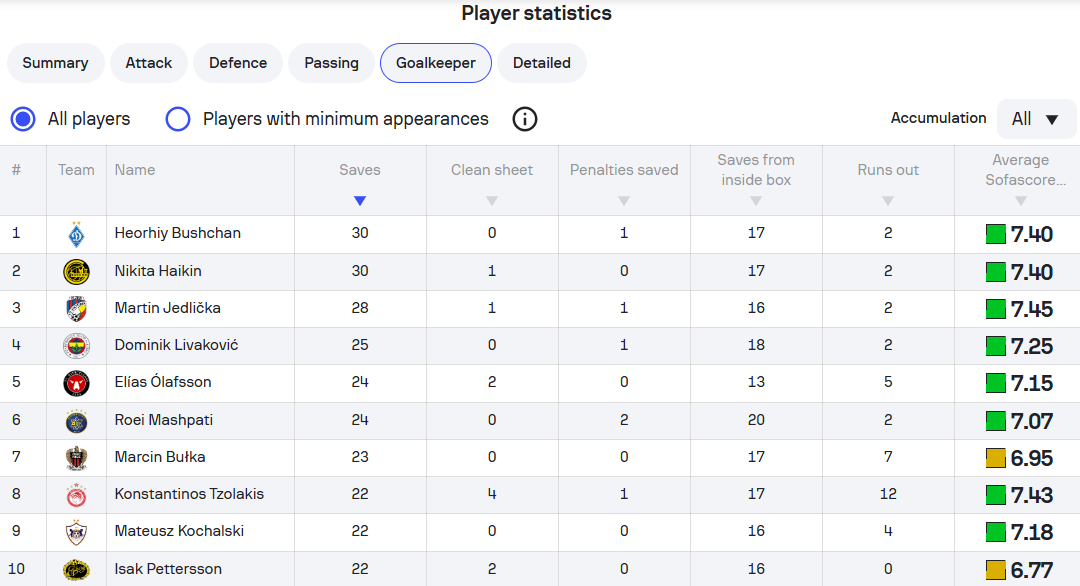Click Marcin Bułka's club badge

coord(76,457)
